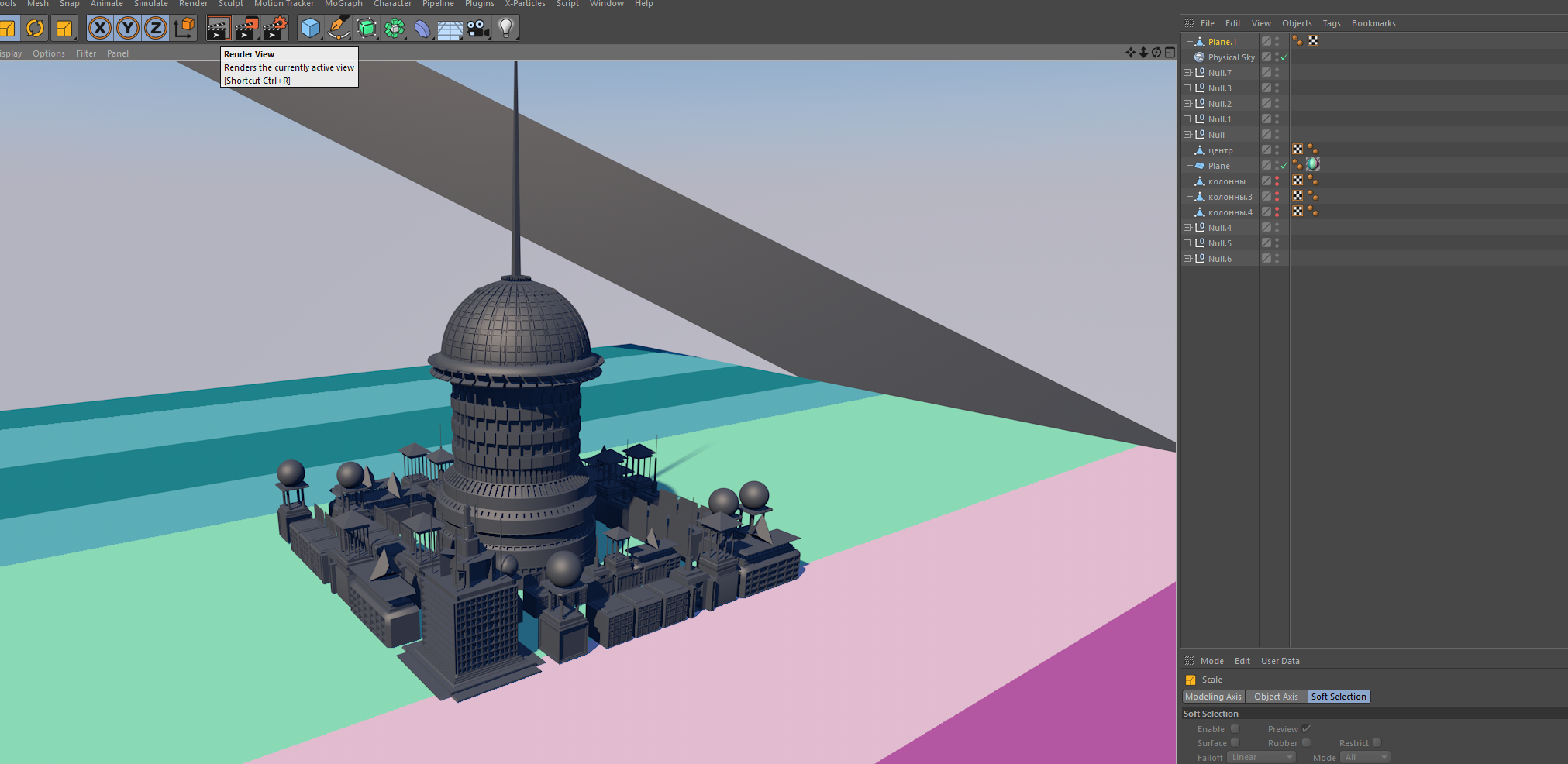Click the texture tag on Plane.1
Image resolution: width=1568 pixels, height=764 pixels.
1313,41
